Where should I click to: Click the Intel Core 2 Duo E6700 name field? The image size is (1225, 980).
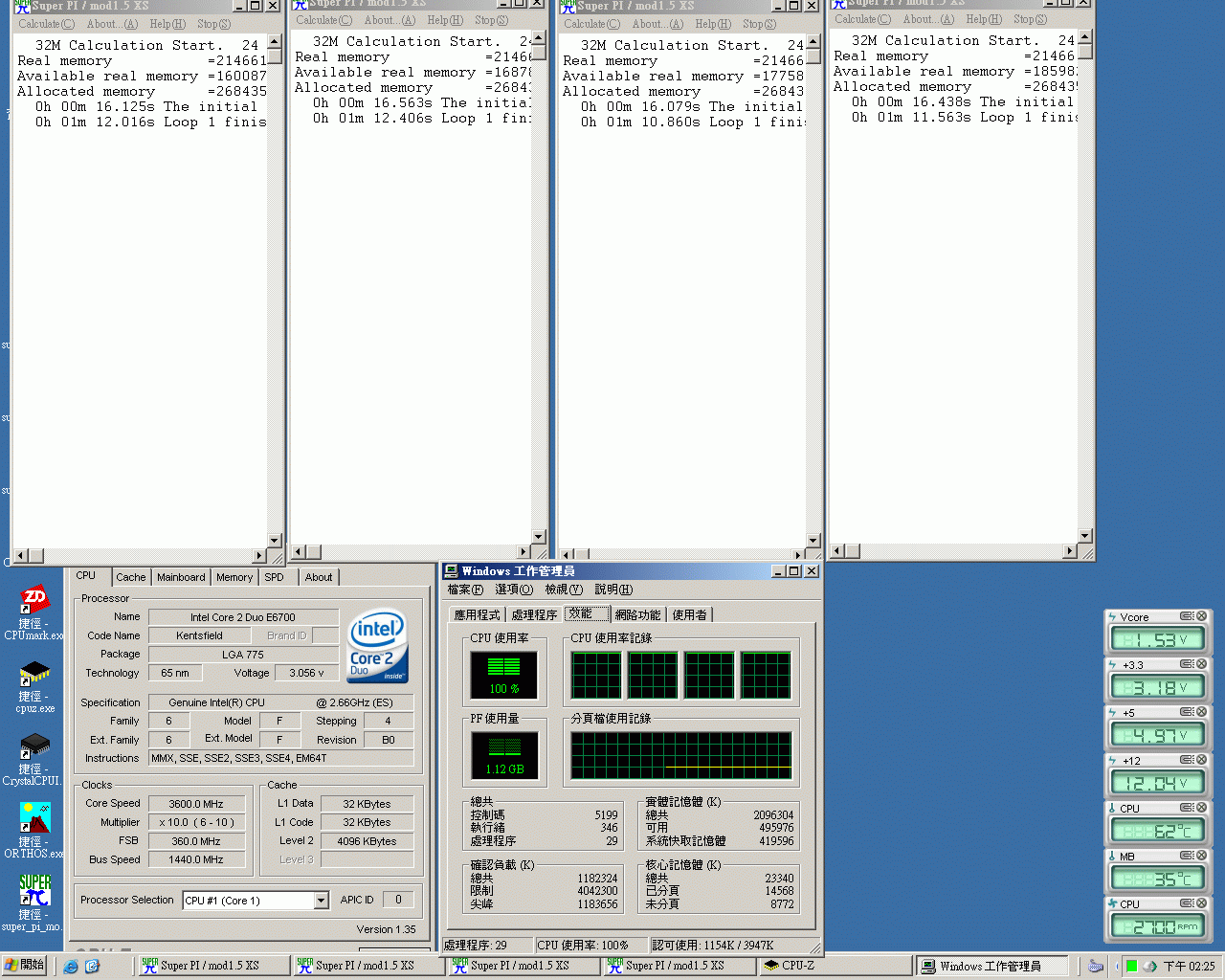pyautogui.click(x=243, y=617)
